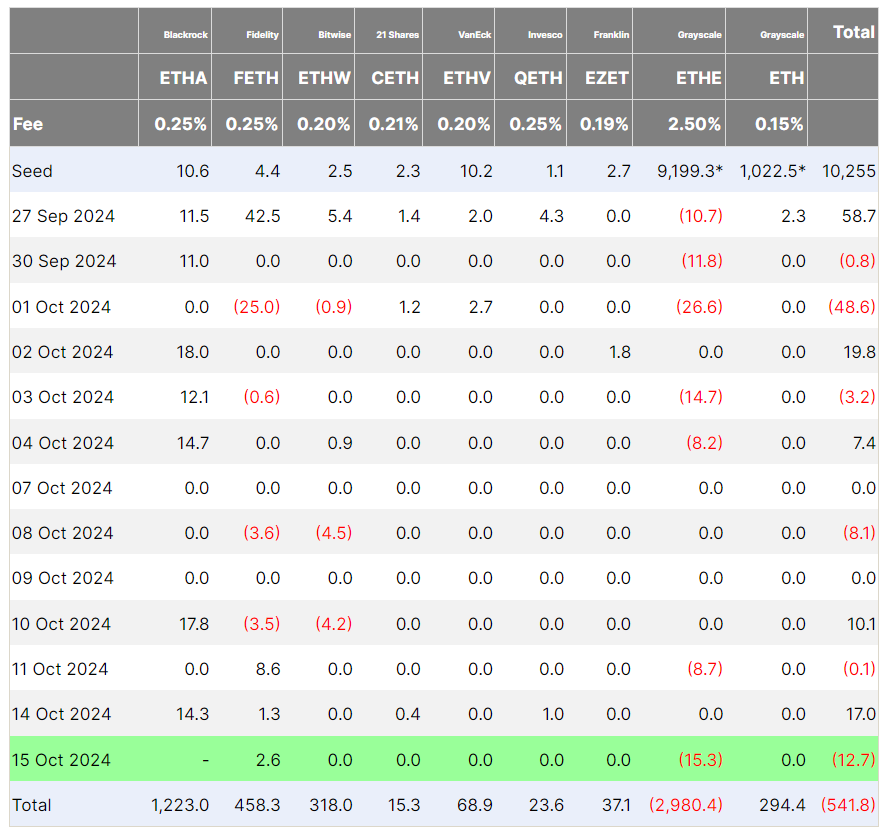Click the (14.7) ETHE outflow value

click(701, 396)
